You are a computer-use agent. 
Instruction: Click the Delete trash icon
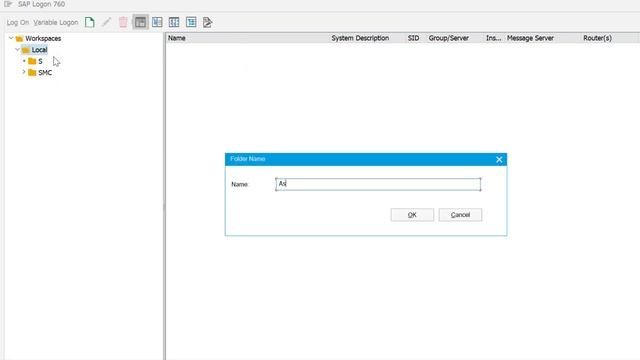coord(123,22)
